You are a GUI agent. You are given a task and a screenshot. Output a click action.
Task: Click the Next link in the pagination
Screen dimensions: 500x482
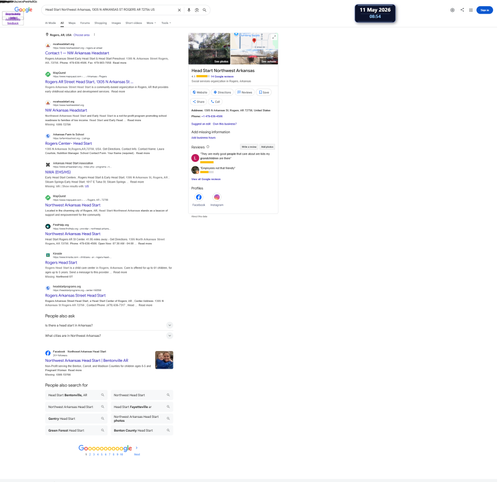137,454
